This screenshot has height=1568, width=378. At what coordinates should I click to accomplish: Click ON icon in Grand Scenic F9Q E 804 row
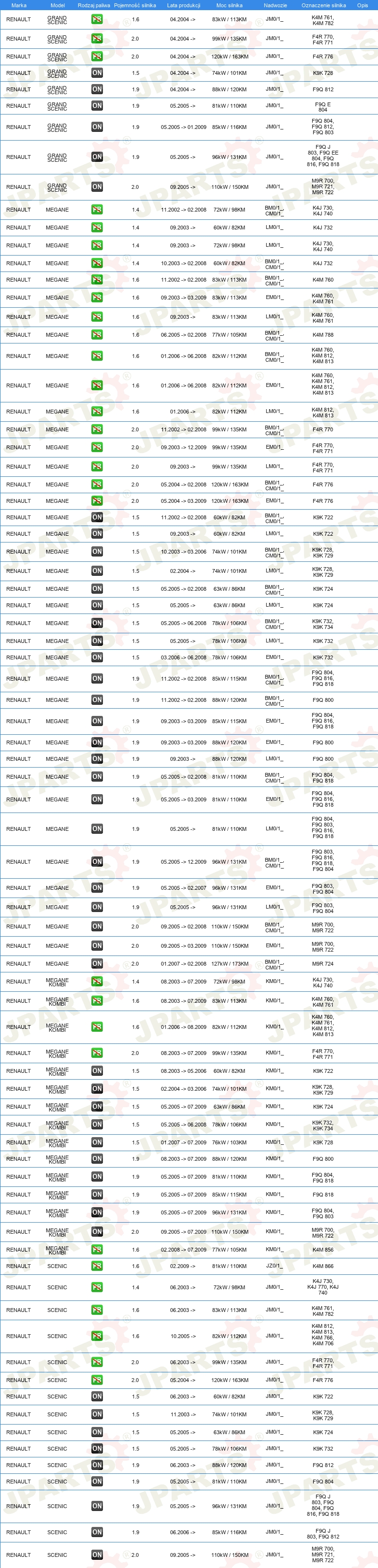tap(97, 106)
